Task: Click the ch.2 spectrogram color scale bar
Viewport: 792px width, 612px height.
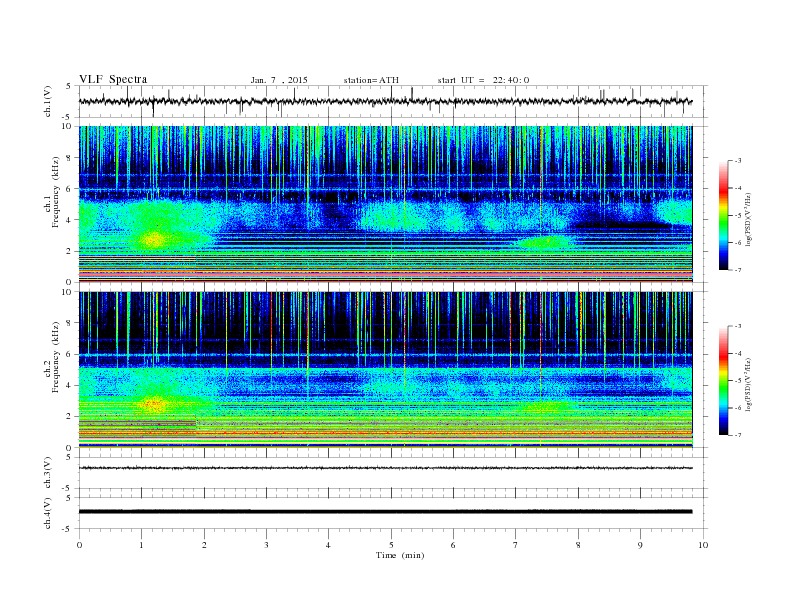Action: coord(723,380)
